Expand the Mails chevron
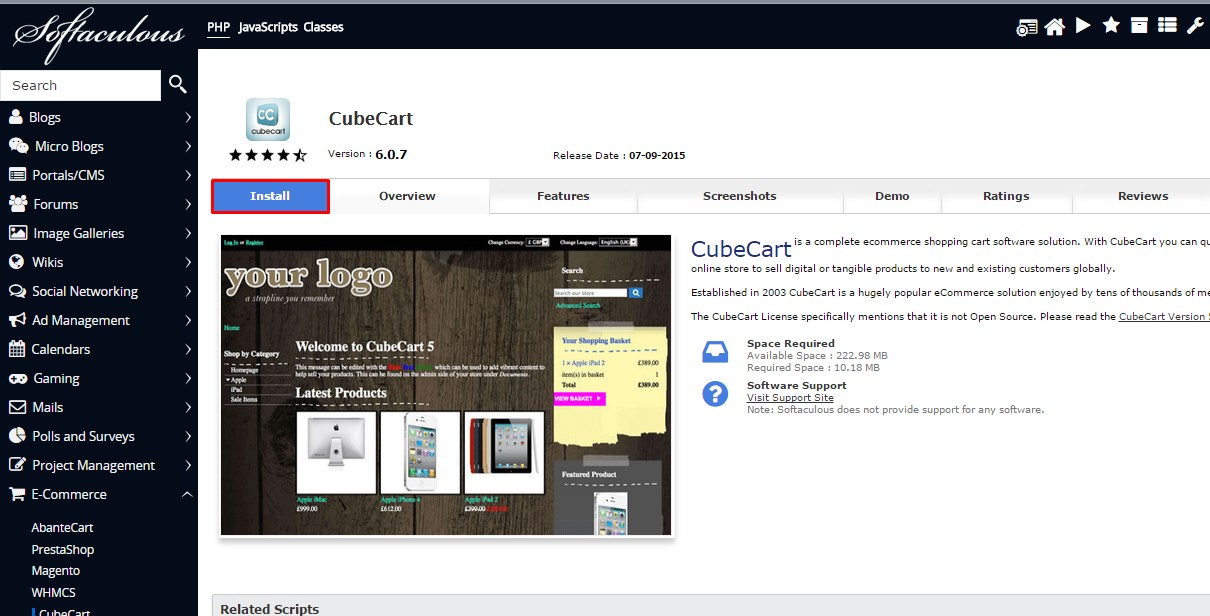Image resolution: width=1210 pixels, height=616 pixels. pyautogui.click(x=188, y=407)
